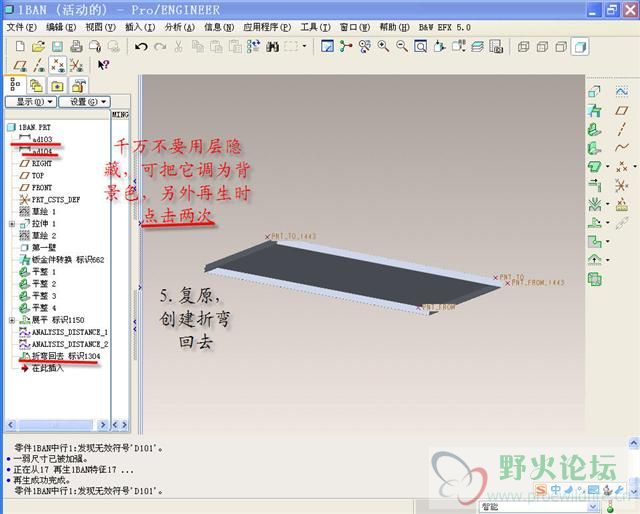Select 钣金件转换 标识662 feature
640x514 pixels.
62,260
